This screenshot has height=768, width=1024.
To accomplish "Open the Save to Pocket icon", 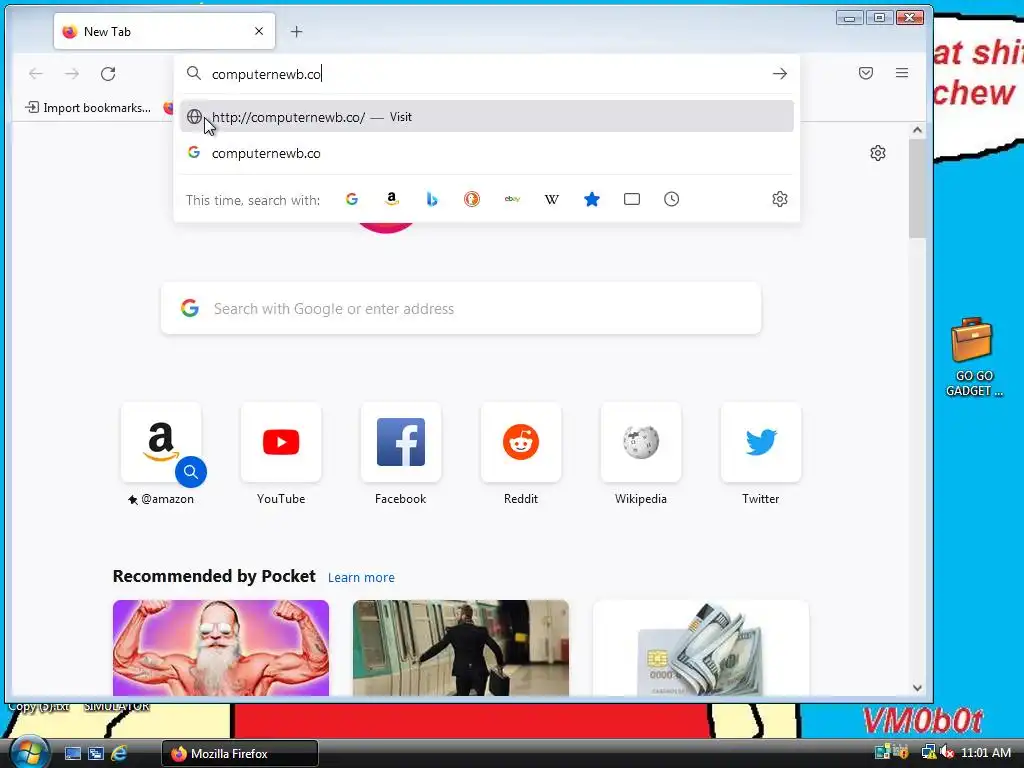I will click(x=866, y=73).
